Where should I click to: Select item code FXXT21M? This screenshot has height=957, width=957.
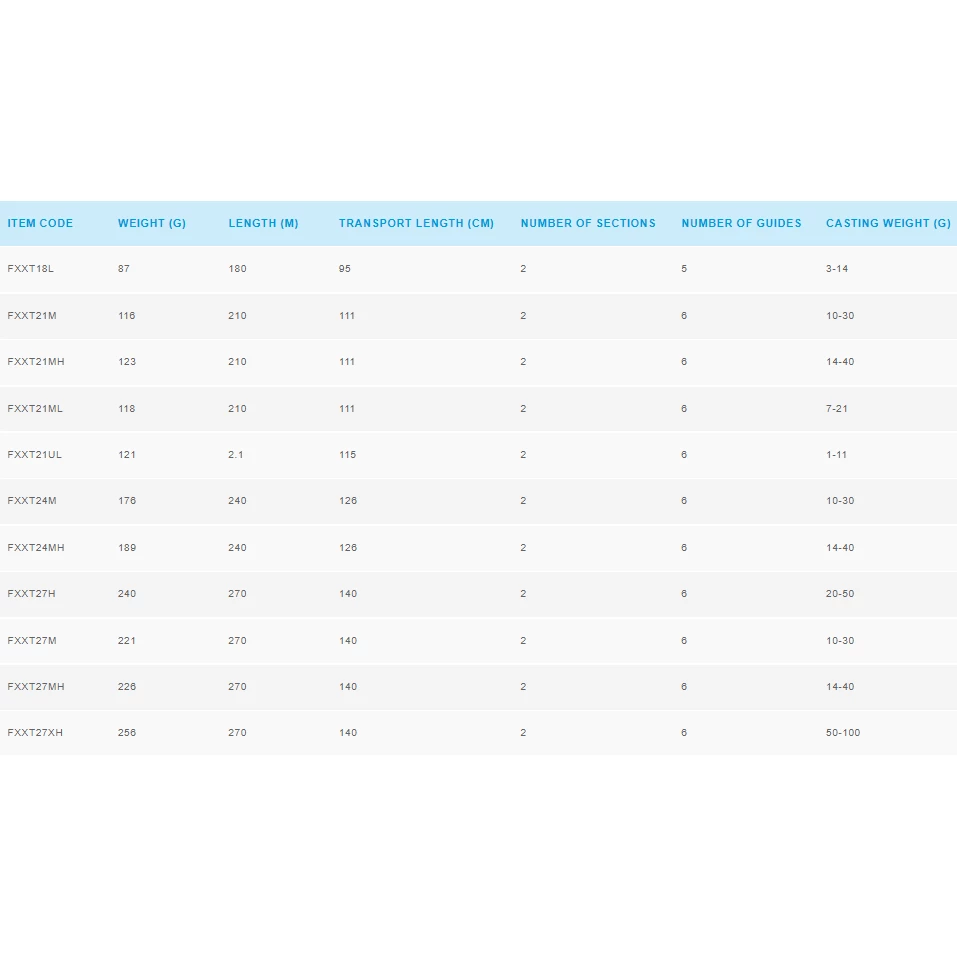coord(32,316)
